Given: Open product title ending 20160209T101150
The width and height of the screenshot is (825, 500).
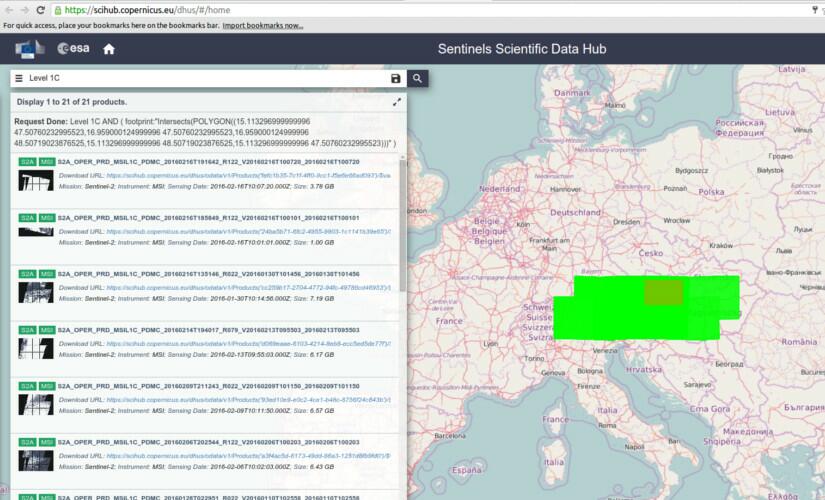Looking at the screenshot, I should [x=208, y=386].
